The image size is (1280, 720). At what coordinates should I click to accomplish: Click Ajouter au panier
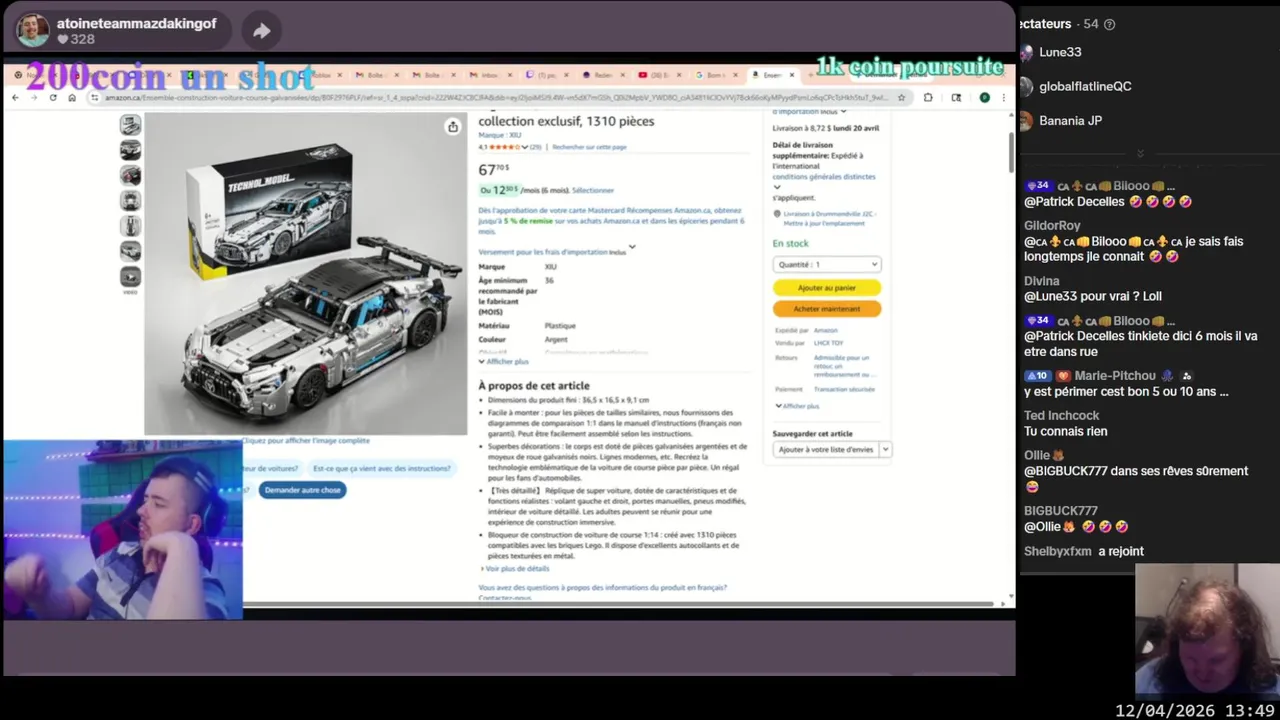(x=826, y=287)
